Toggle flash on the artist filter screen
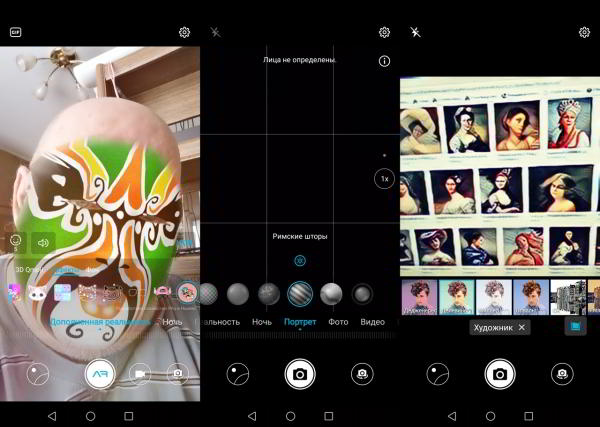This screenshot has height=427, width=600. tap(415, 32)
